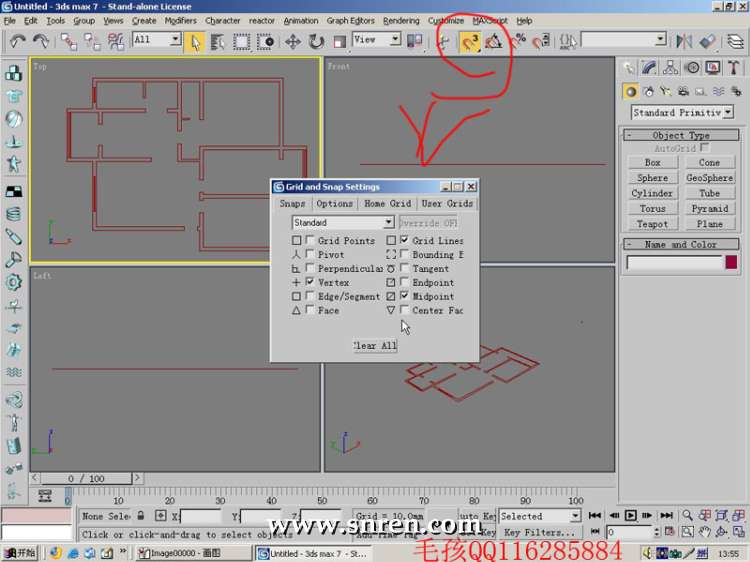Select the Rotate tool
750x562 pixels.
point(316,42)
